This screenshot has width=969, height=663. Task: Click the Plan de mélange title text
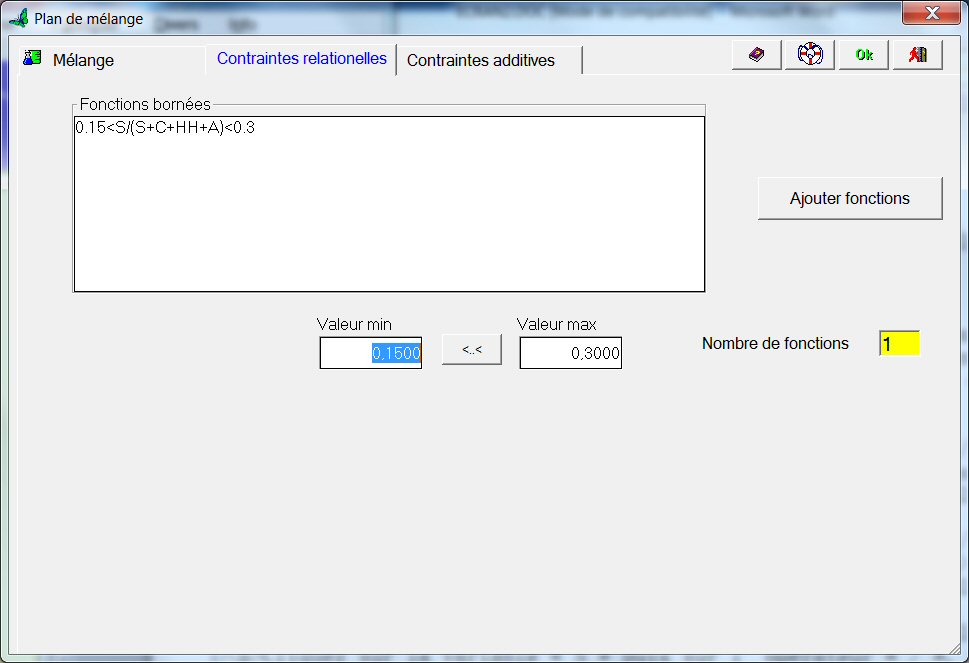pyautogui.click(x=89, y=18)
